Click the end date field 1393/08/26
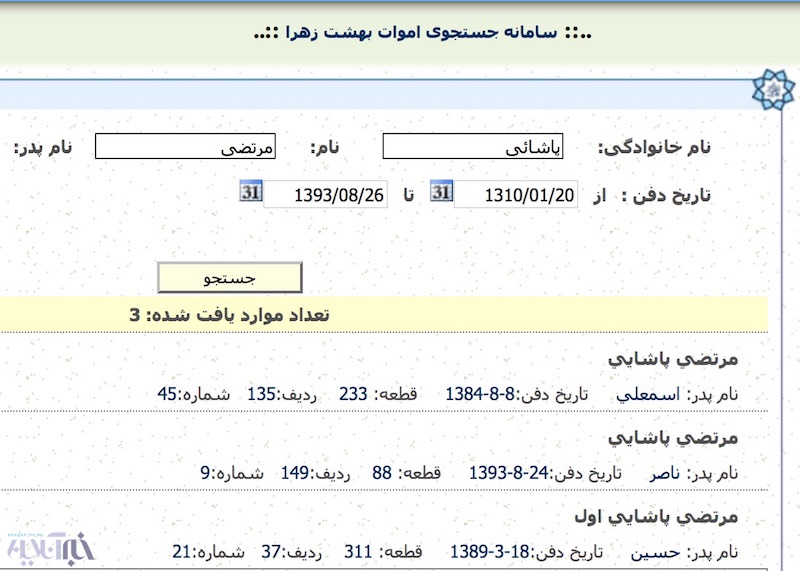800x571 pixels. point(326,194)
